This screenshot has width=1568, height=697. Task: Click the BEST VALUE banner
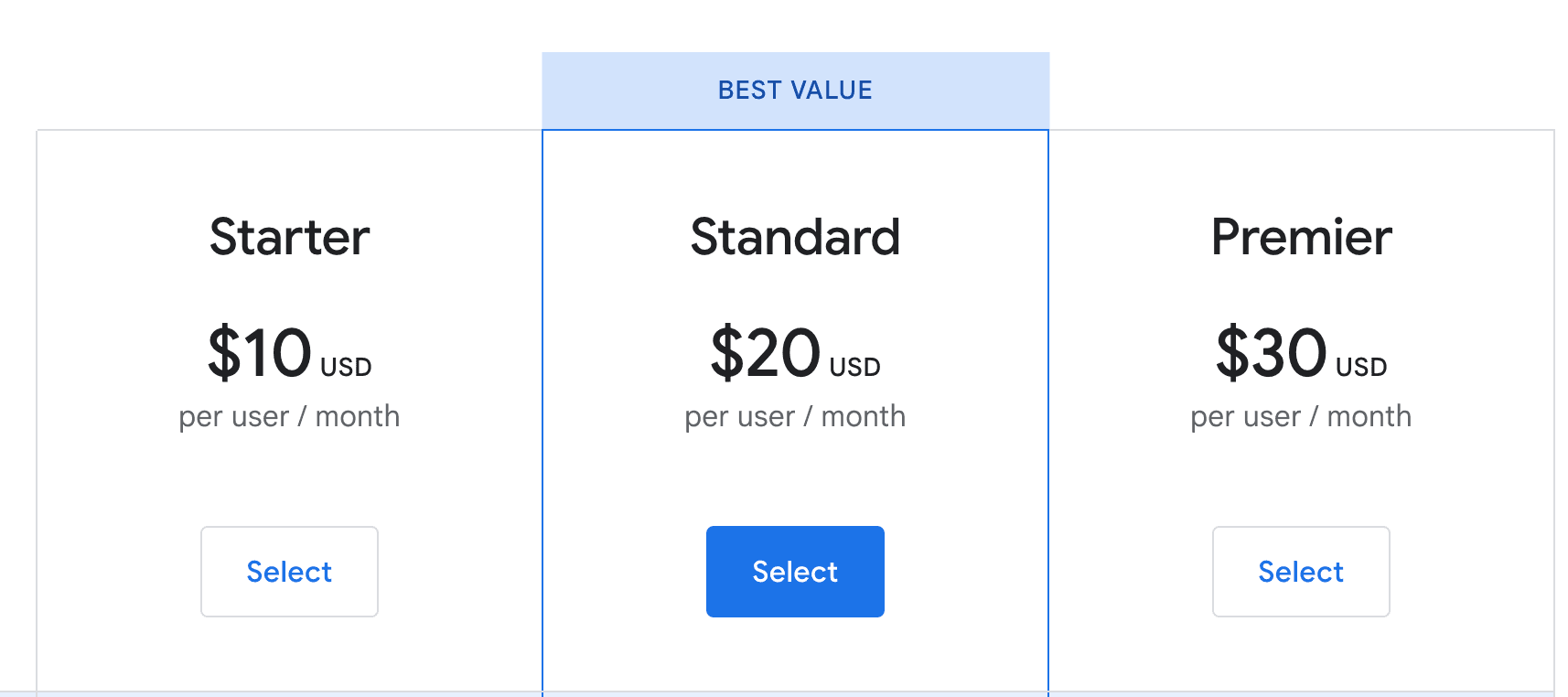click(795, 91)
